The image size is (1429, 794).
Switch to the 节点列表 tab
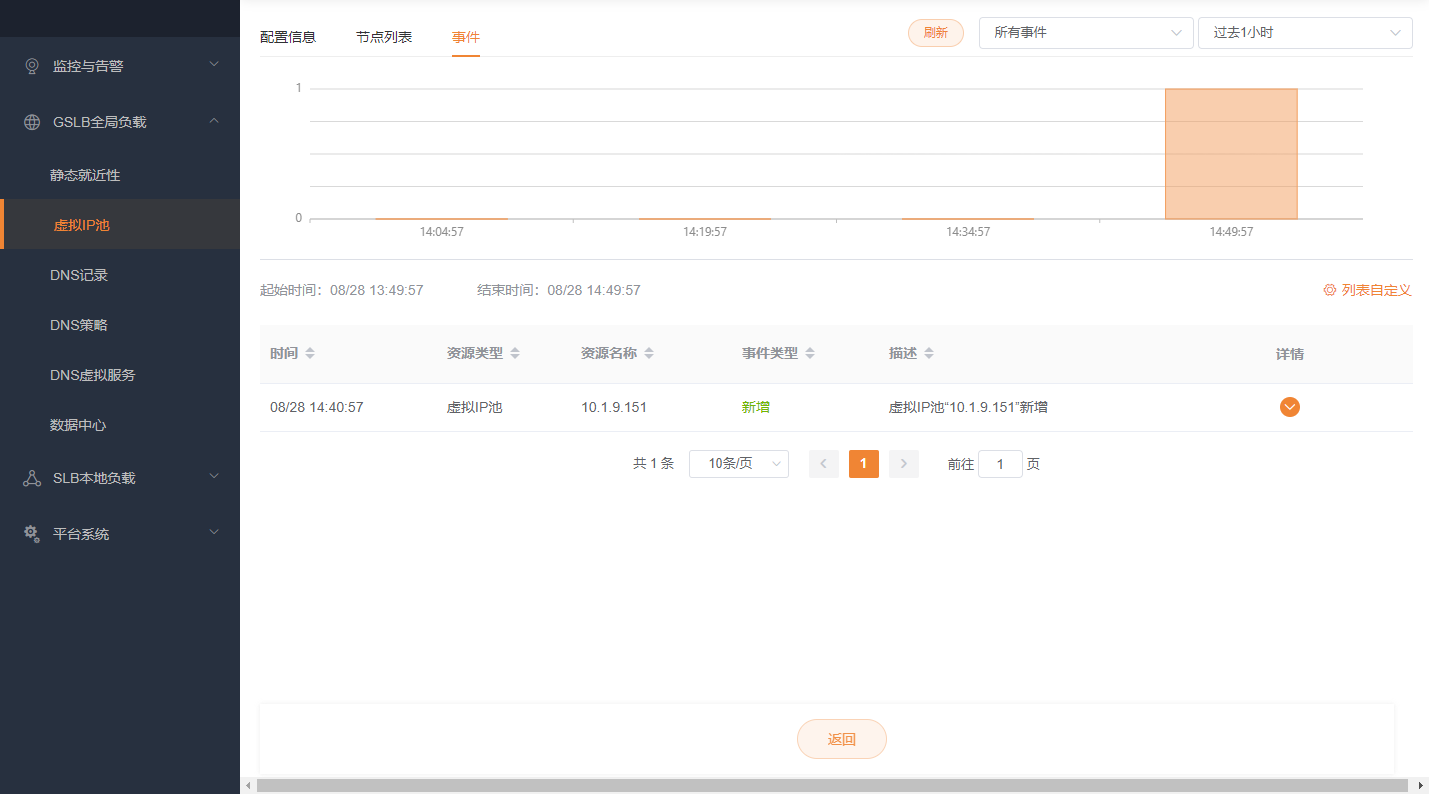[x=384, y=37]
